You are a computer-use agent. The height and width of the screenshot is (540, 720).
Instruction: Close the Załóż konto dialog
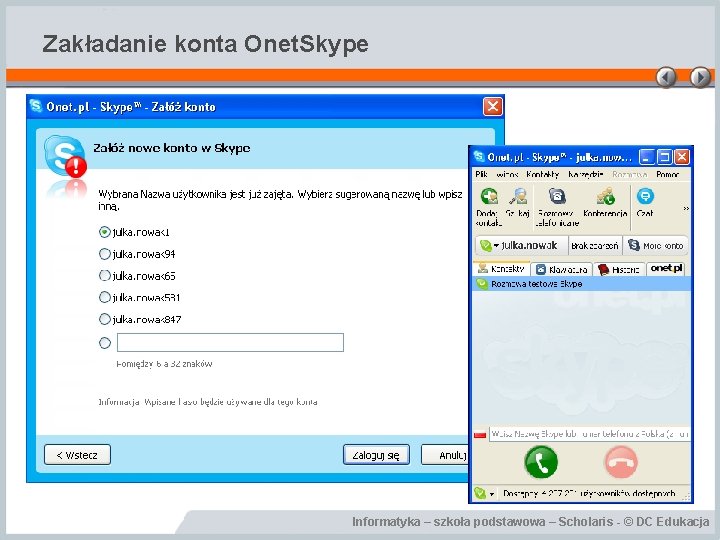(493, 107)
